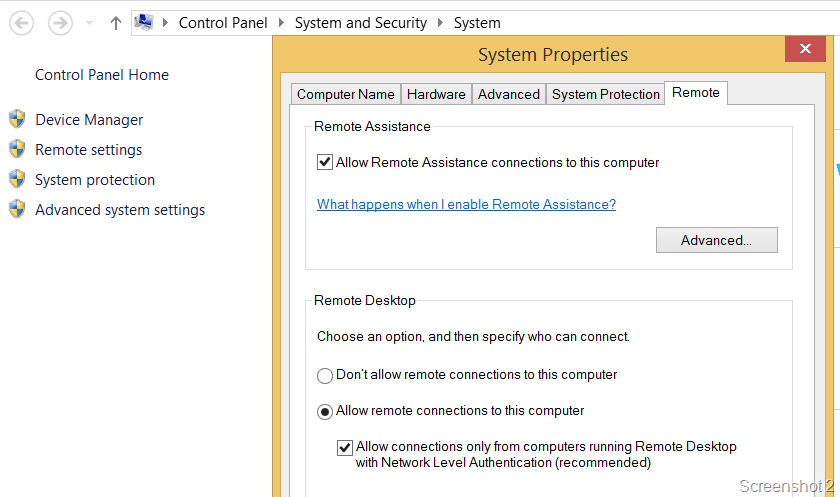840x497 pixels.
Task: Uncheck Allow Remote Assistance connections checkbox
Action: click(x=325, y=162)
